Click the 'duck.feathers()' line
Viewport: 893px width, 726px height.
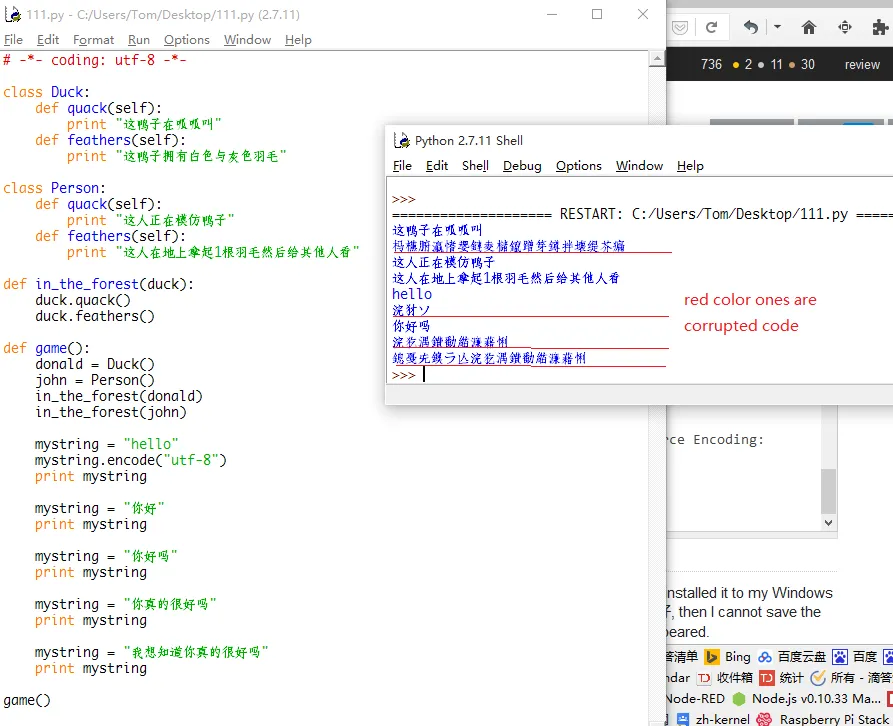point(95,316)
